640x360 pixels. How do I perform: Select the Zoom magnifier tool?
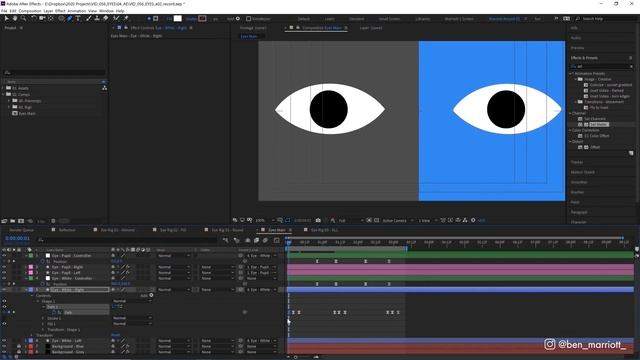coord(24,18)
